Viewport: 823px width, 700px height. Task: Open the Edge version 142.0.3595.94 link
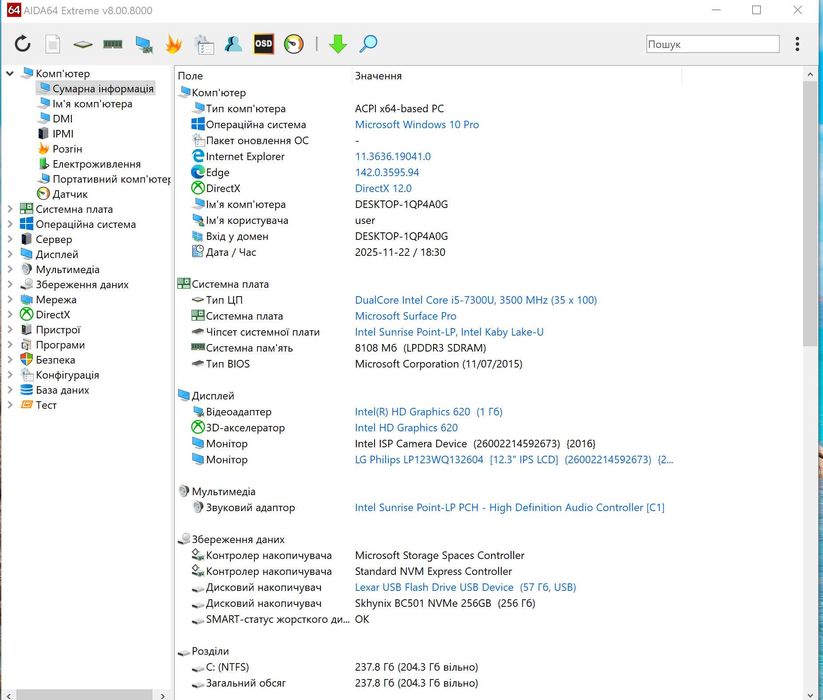(x=387, y=172)
